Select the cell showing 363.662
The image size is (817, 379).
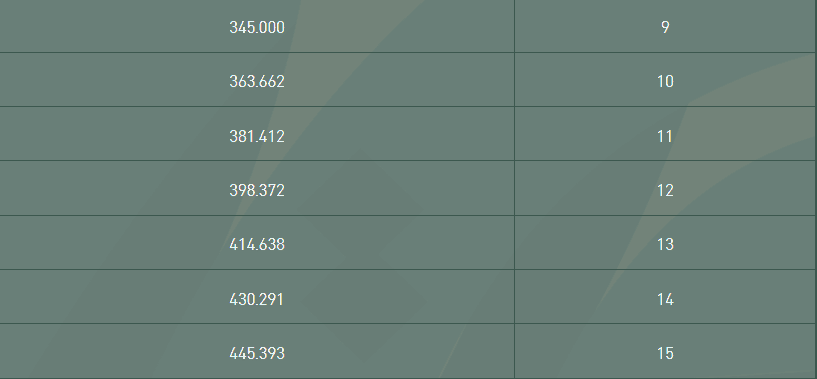[x=257, y=81]
